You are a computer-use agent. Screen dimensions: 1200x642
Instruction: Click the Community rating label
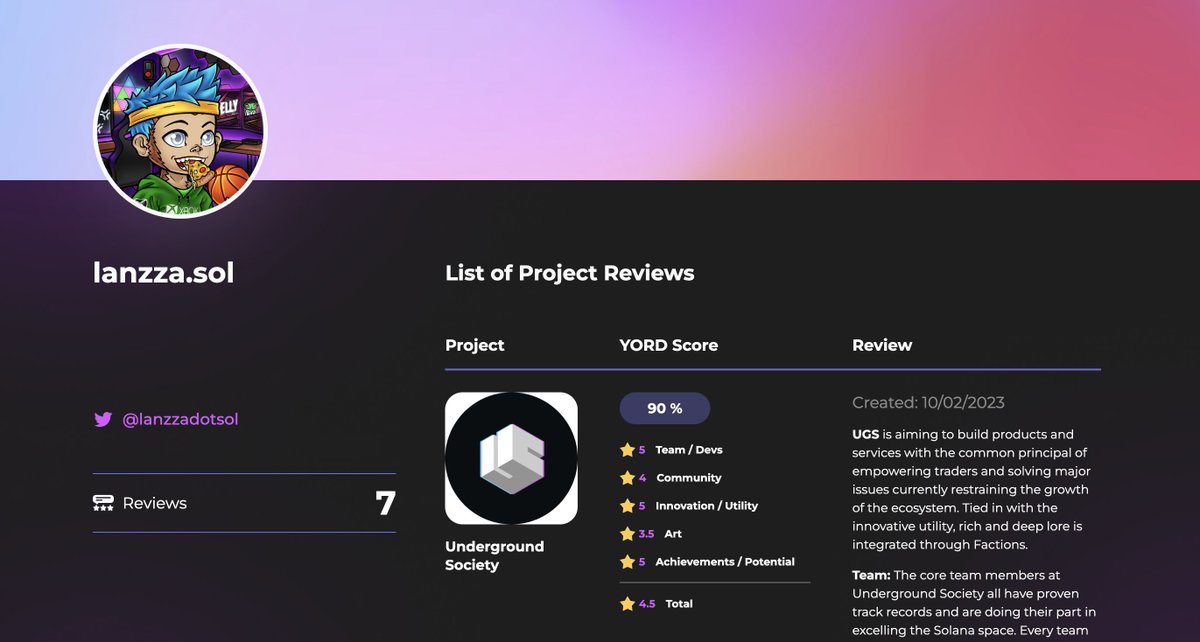[x=689, y=478]
